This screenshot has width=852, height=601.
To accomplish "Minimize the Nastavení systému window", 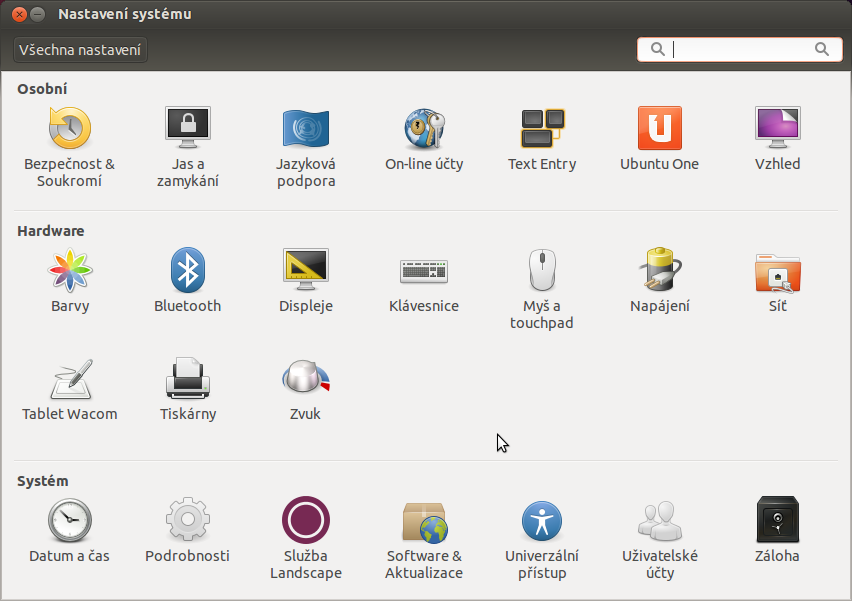I will pos(37,14).
